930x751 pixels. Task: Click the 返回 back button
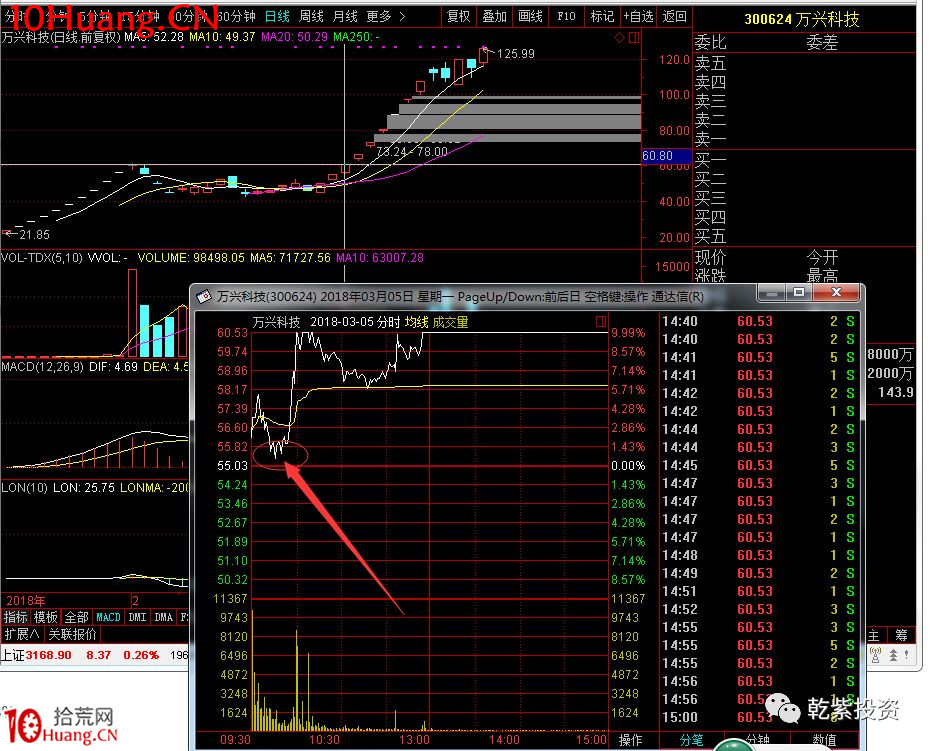click(674, 17)
